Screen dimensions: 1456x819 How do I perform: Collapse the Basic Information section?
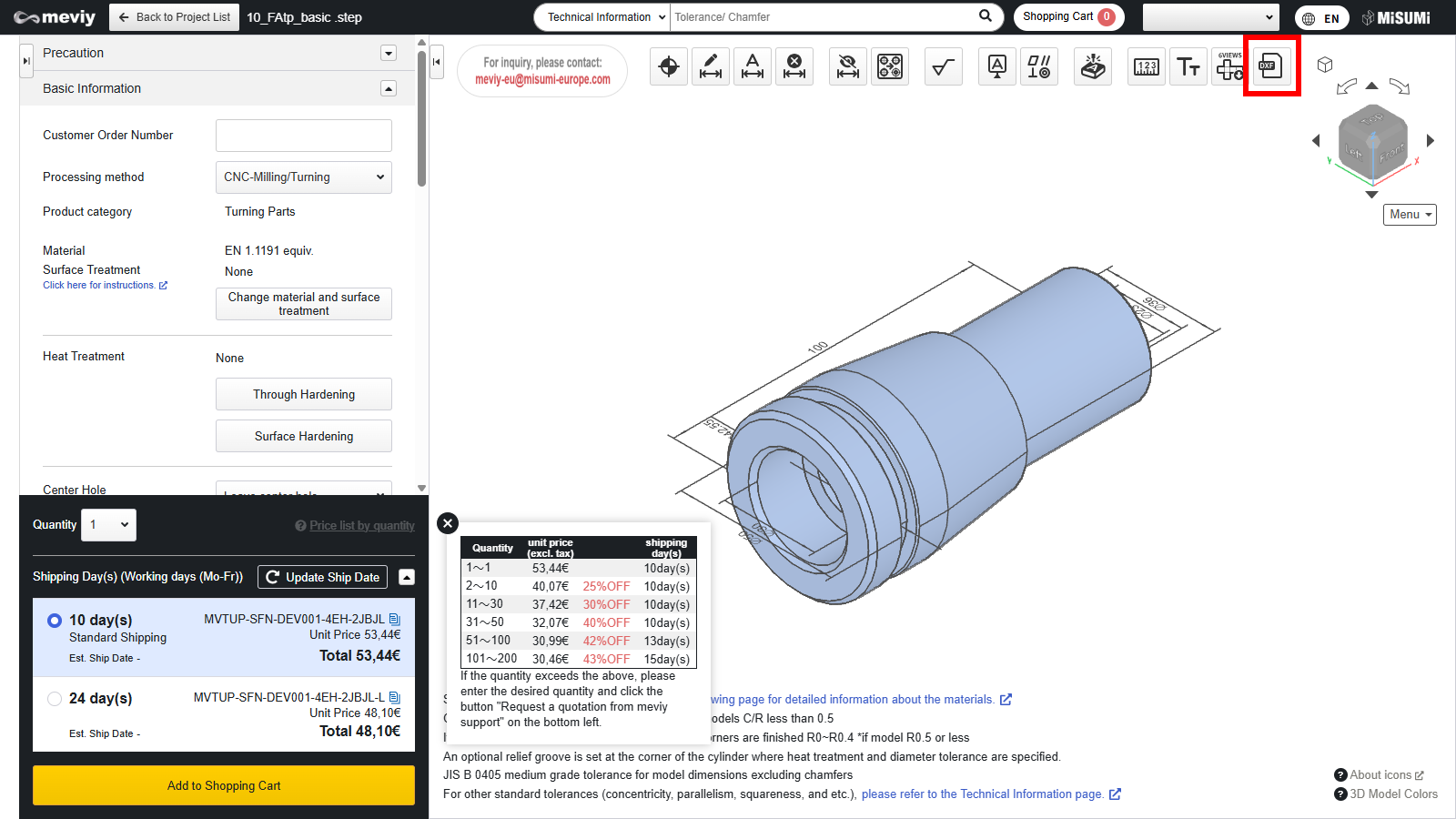point(389,88)
